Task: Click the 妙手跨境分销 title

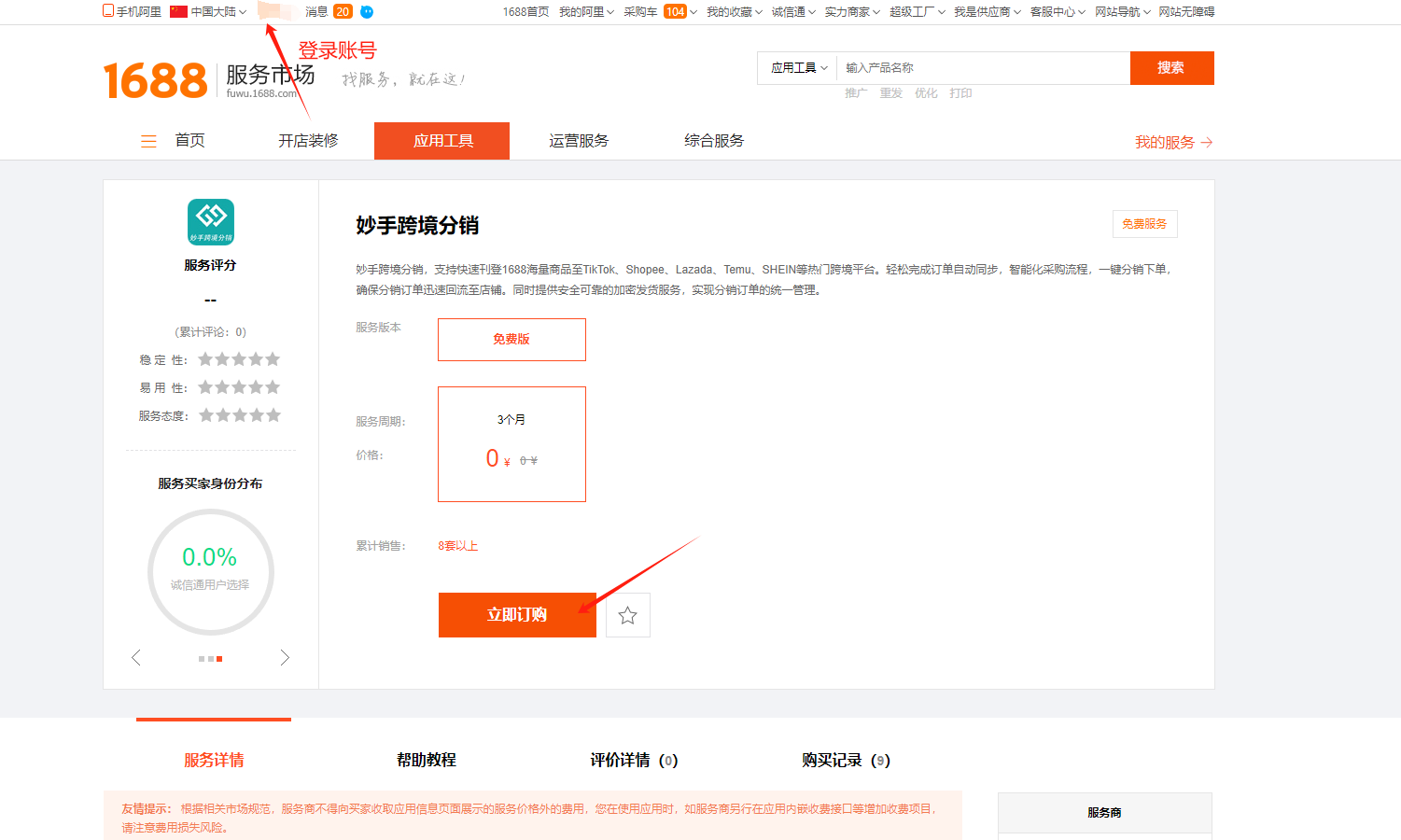Action: pos(417,225)
